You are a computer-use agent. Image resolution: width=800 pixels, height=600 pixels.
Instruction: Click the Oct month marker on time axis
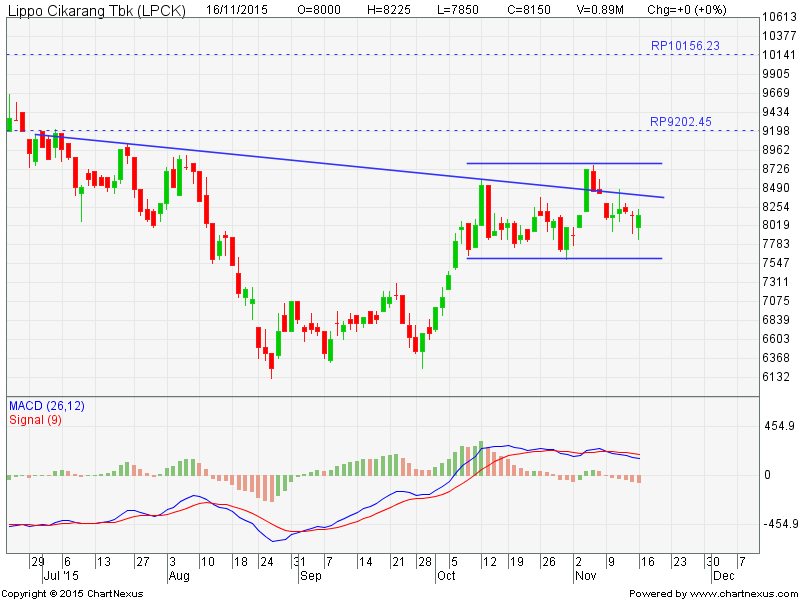445,577
